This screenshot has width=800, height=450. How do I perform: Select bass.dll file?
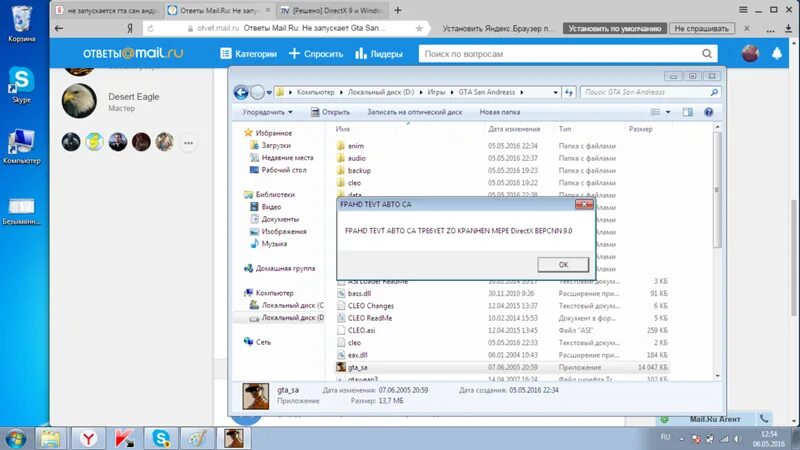tap(359, 293)
